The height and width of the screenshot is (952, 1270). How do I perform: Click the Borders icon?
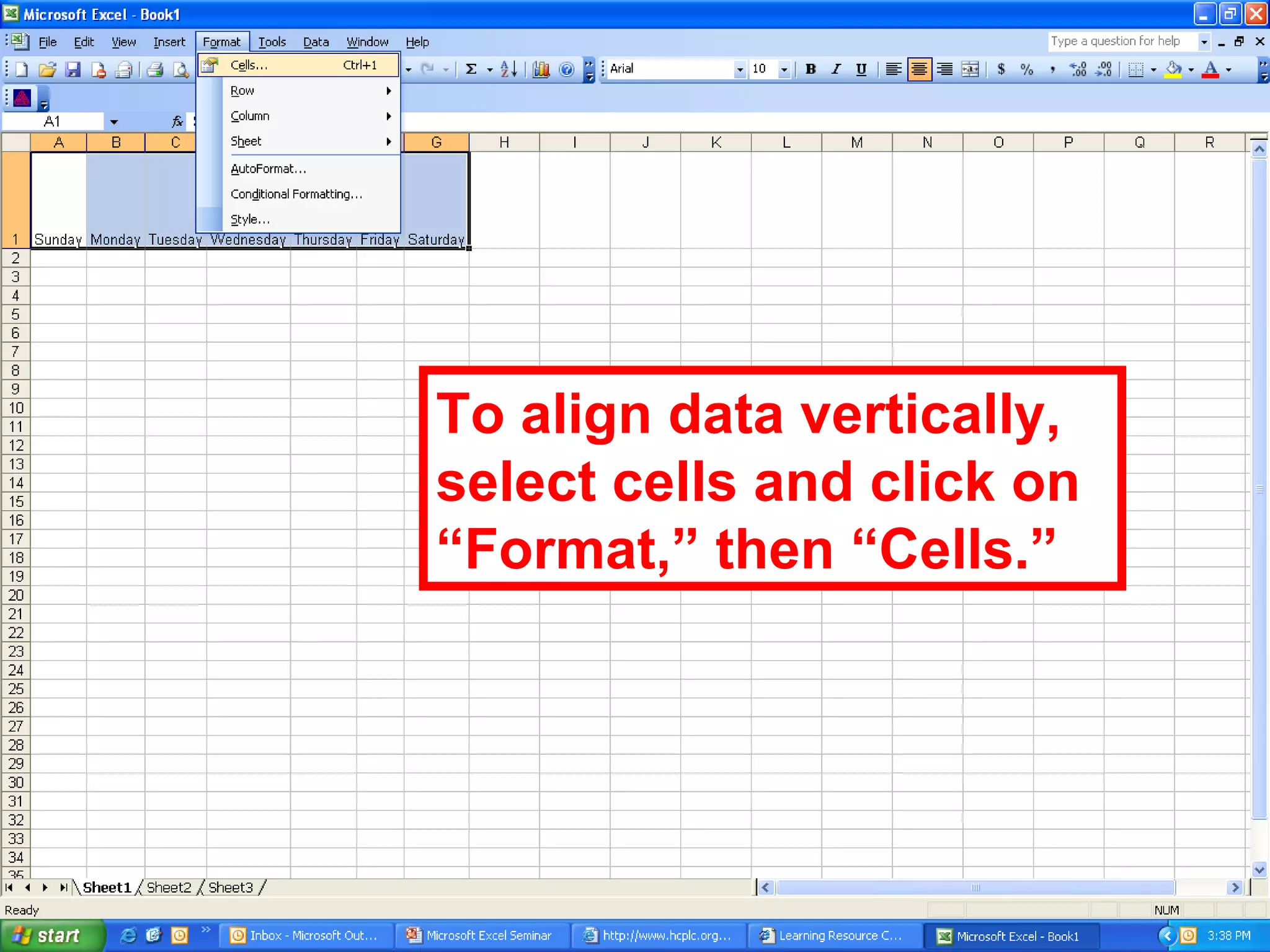coord(1136,69)
